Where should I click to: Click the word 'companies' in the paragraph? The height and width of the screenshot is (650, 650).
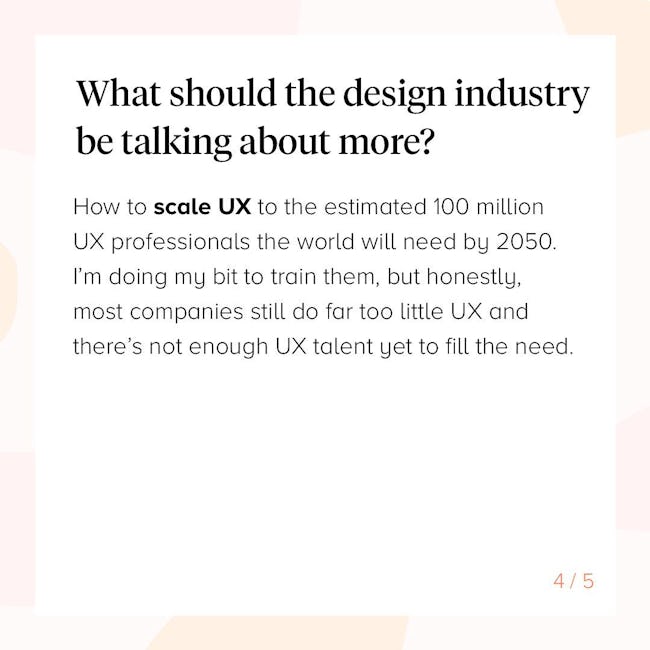pos(186,313)
